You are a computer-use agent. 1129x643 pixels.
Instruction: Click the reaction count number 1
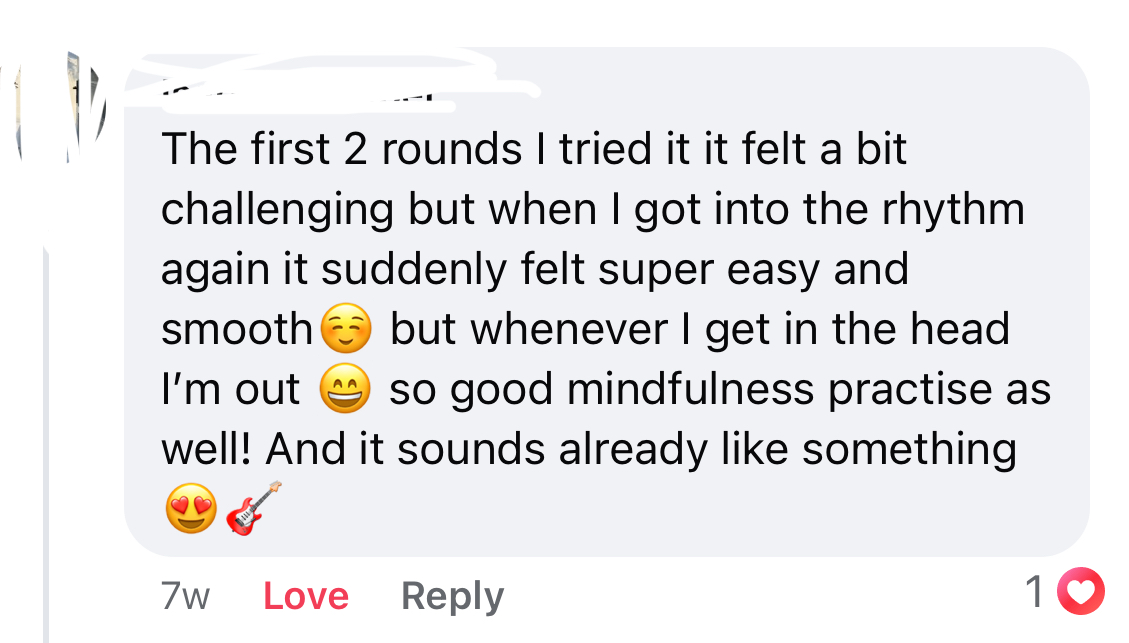1037,592
